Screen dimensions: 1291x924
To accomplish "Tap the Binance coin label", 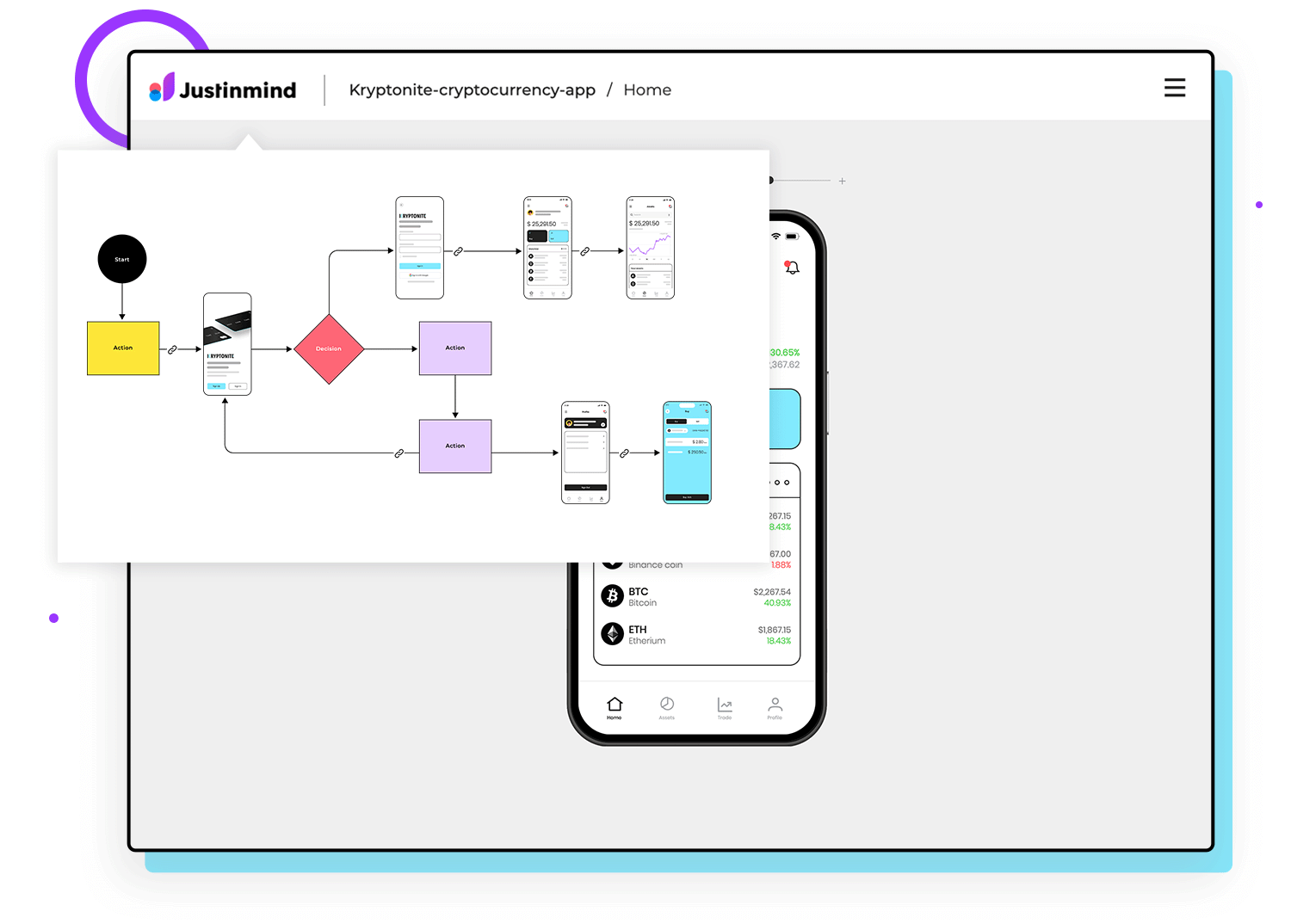I will coord(655,565).
